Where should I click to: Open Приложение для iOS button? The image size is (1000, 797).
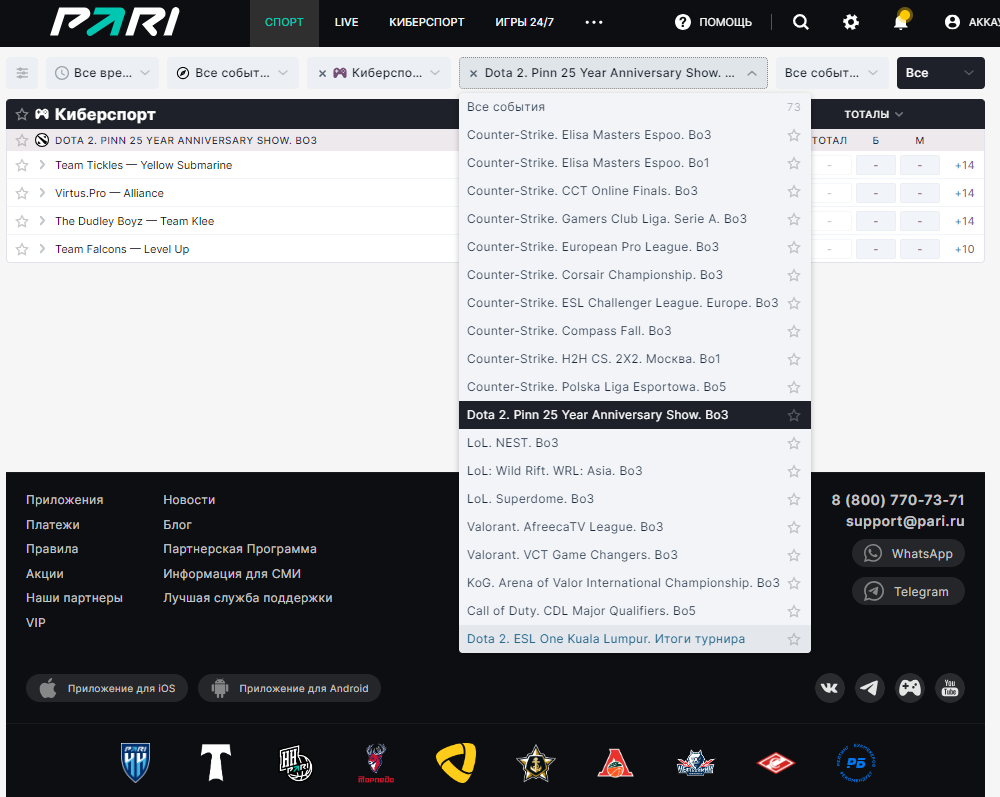click(x=107, y=689)
